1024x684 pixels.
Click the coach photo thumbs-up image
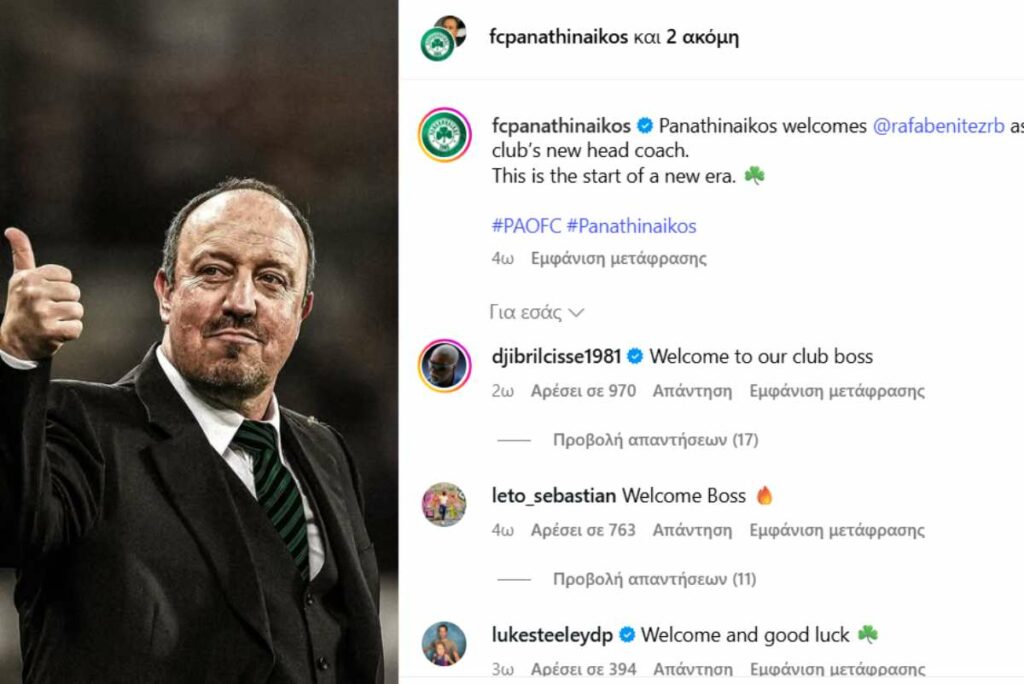coord(199,342)
